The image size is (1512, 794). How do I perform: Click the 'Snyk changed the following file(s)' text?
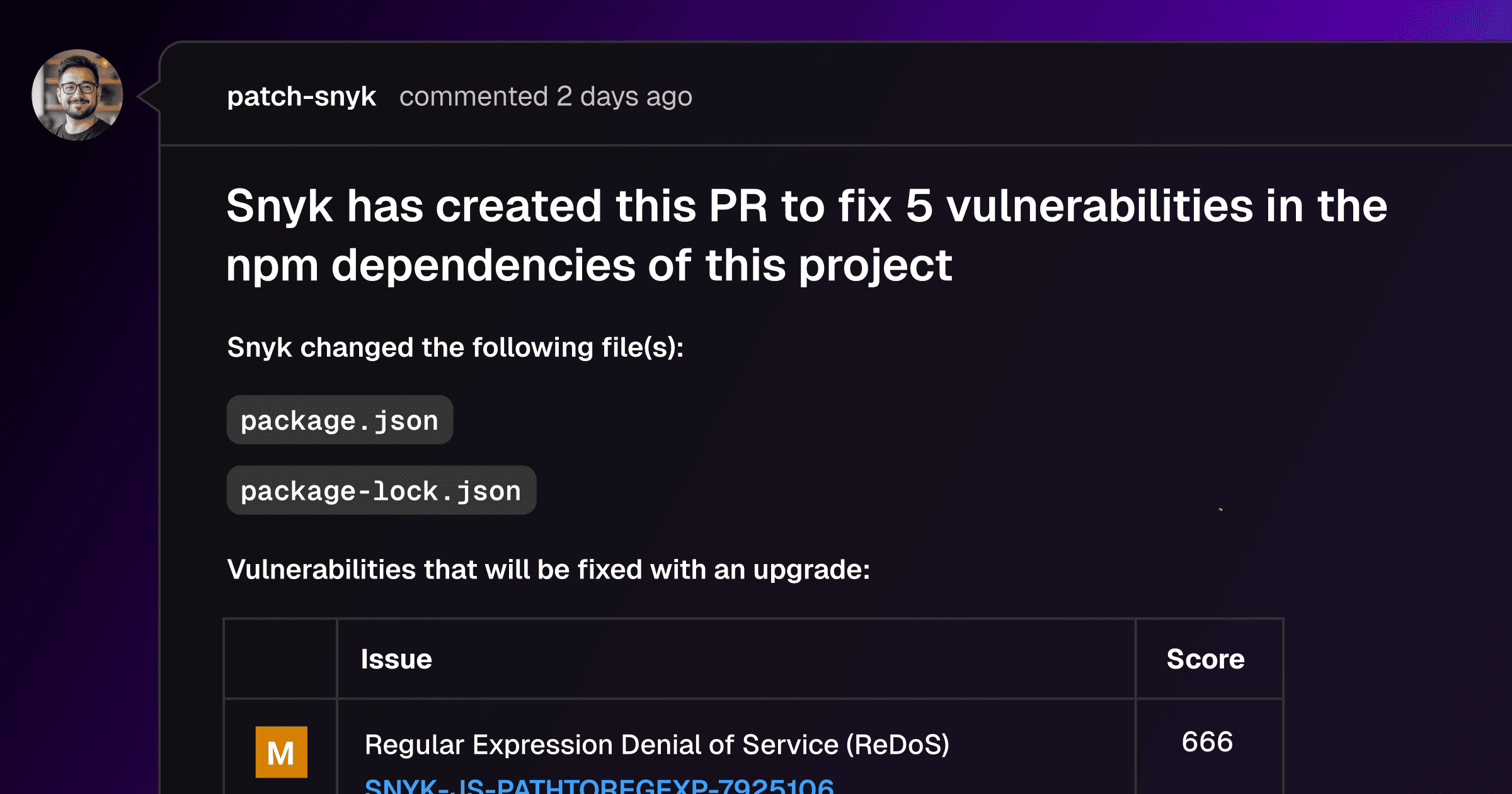pos(455,348)
